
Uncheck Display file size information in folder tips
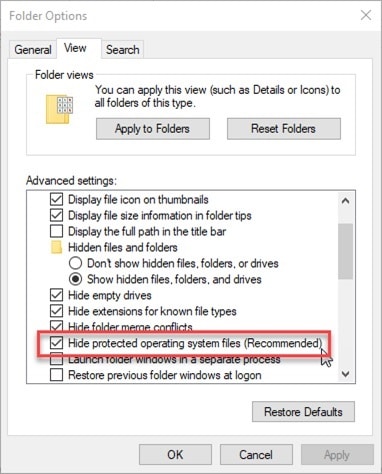tap(56, 215)
